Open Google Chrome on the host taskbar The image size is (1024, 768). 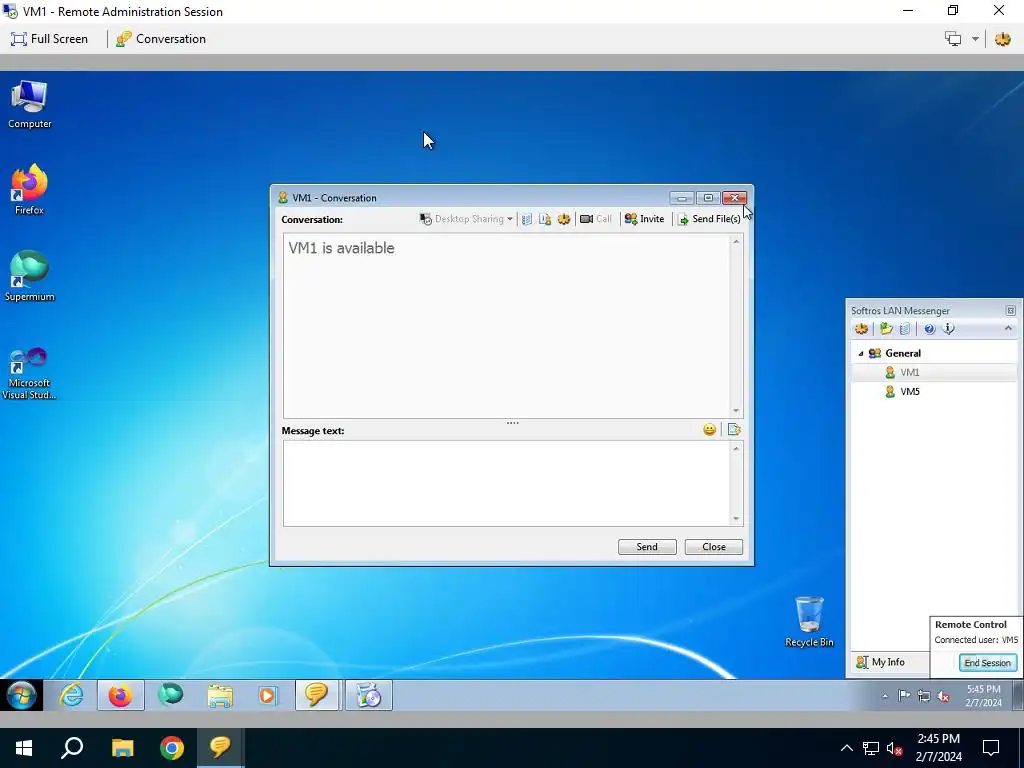(x=172, y=748)
